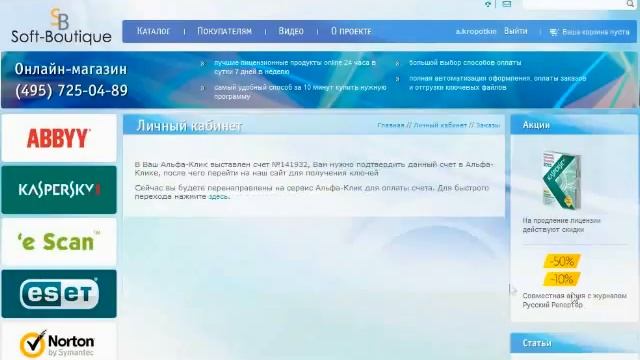Open the license renewal discounts promo text
640x360 pixels.
[561, 225]
